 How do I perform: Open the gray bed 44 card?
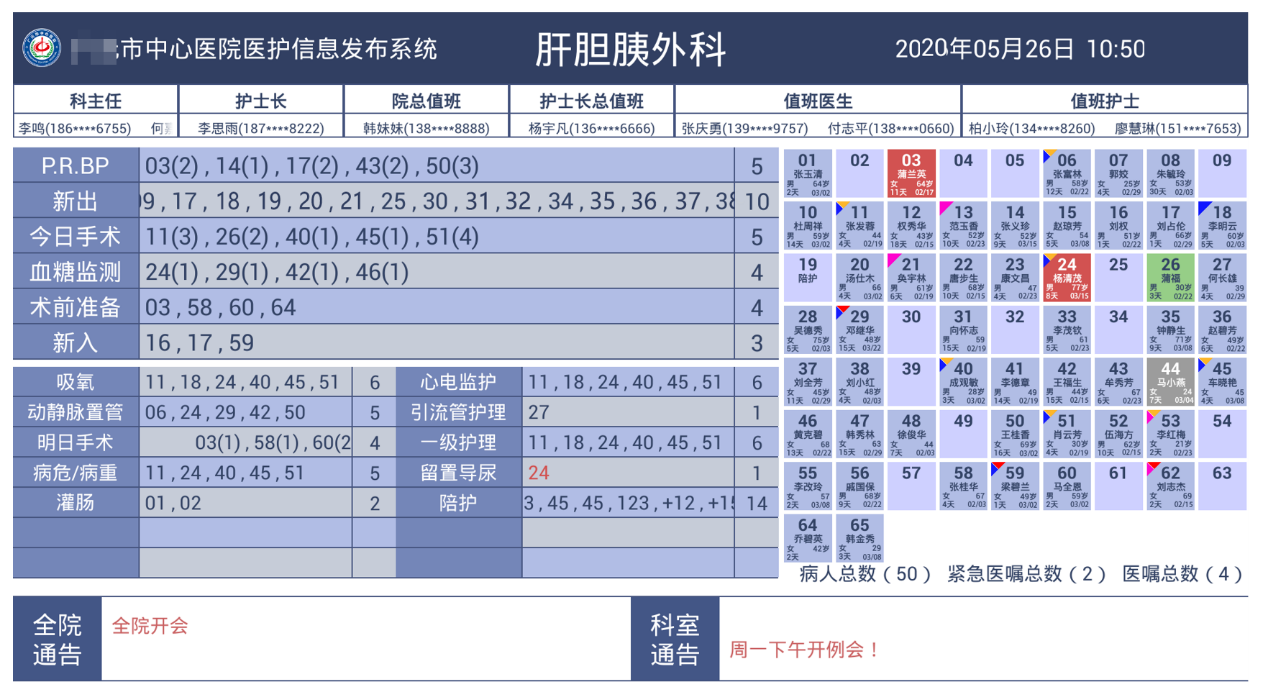point(1170,381)
